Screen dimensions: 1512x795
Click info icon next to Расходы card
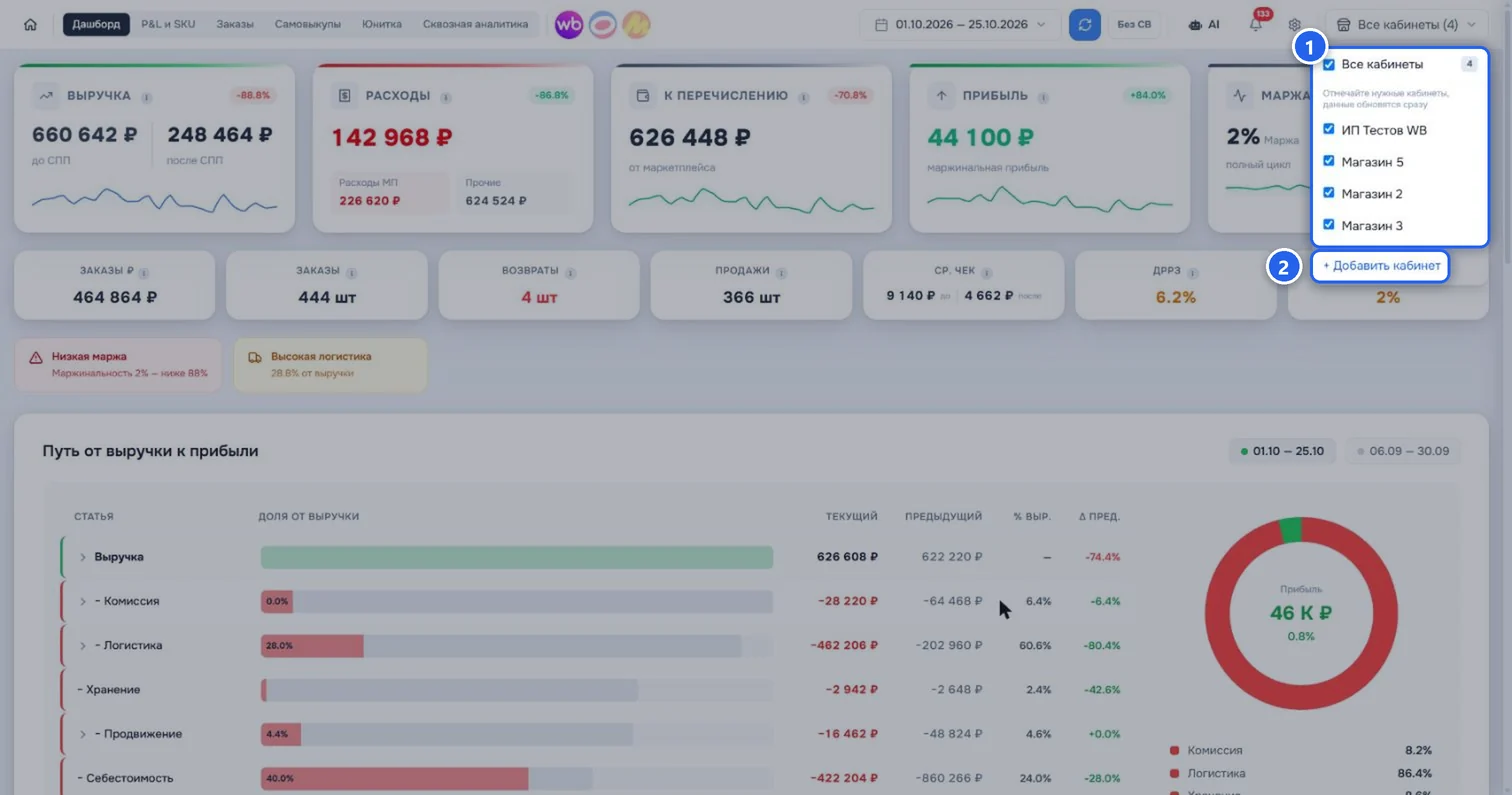pos(445,97)
